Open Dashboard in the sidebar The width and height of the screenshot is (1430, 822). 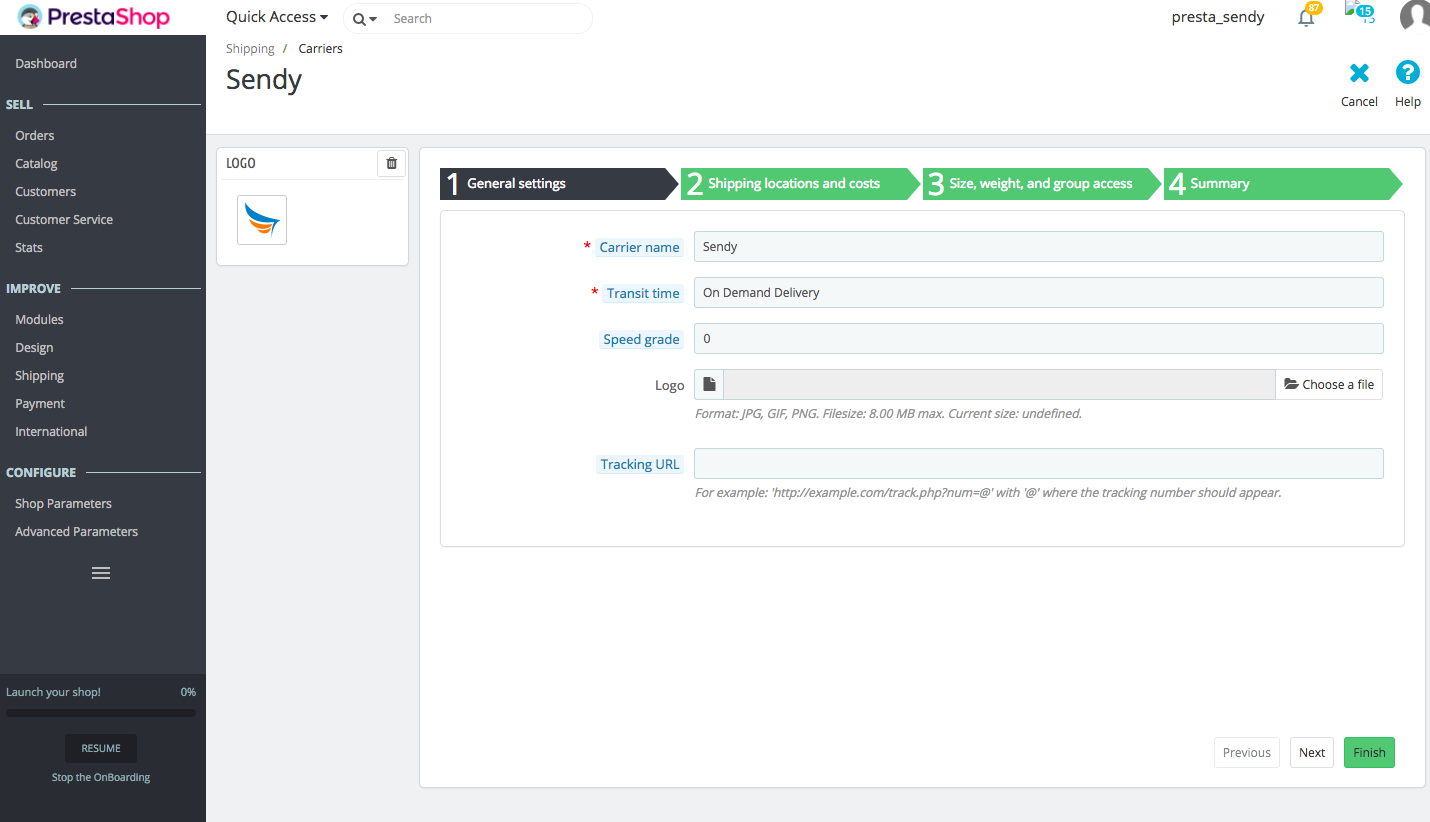click(x=46, y=63)
